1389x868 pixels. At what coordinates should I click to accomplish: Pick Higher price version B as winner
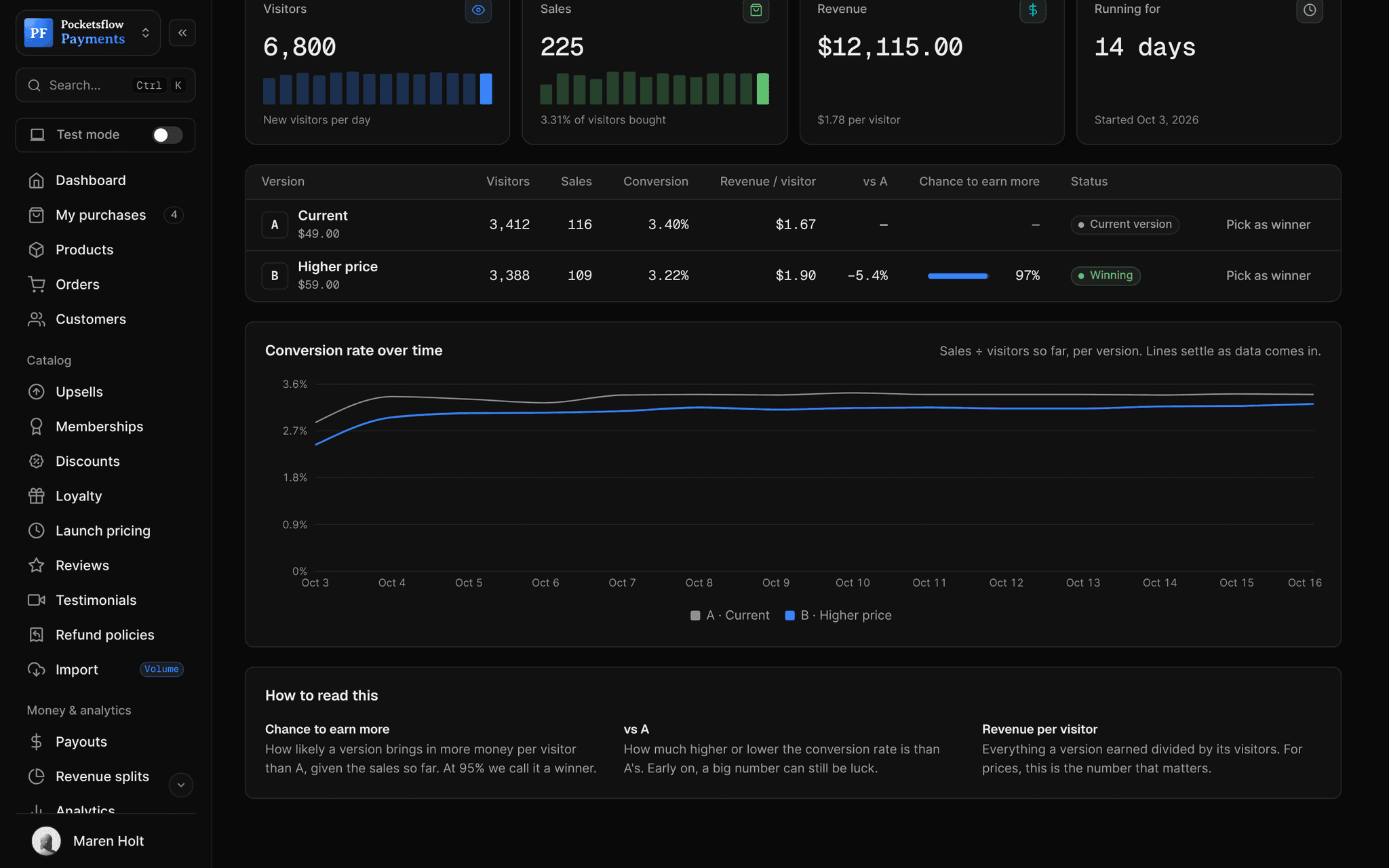click(1268, 276)
